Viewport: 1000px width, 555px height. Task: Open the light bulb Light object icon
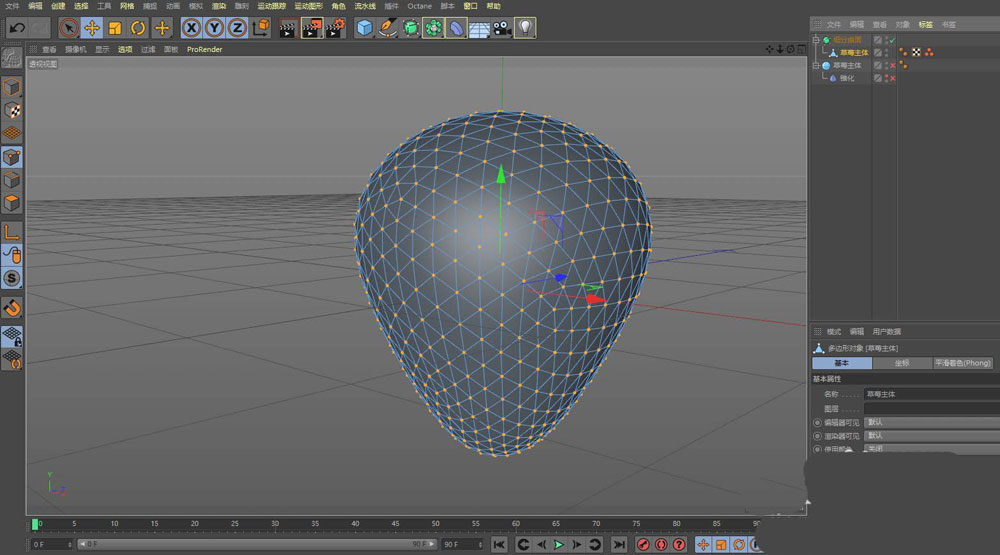pos(524,28)
